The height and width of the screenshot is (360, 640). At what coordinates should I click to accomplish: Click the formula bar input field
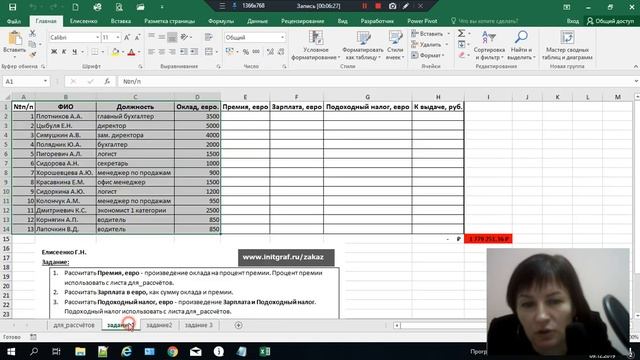click(376, 81)
